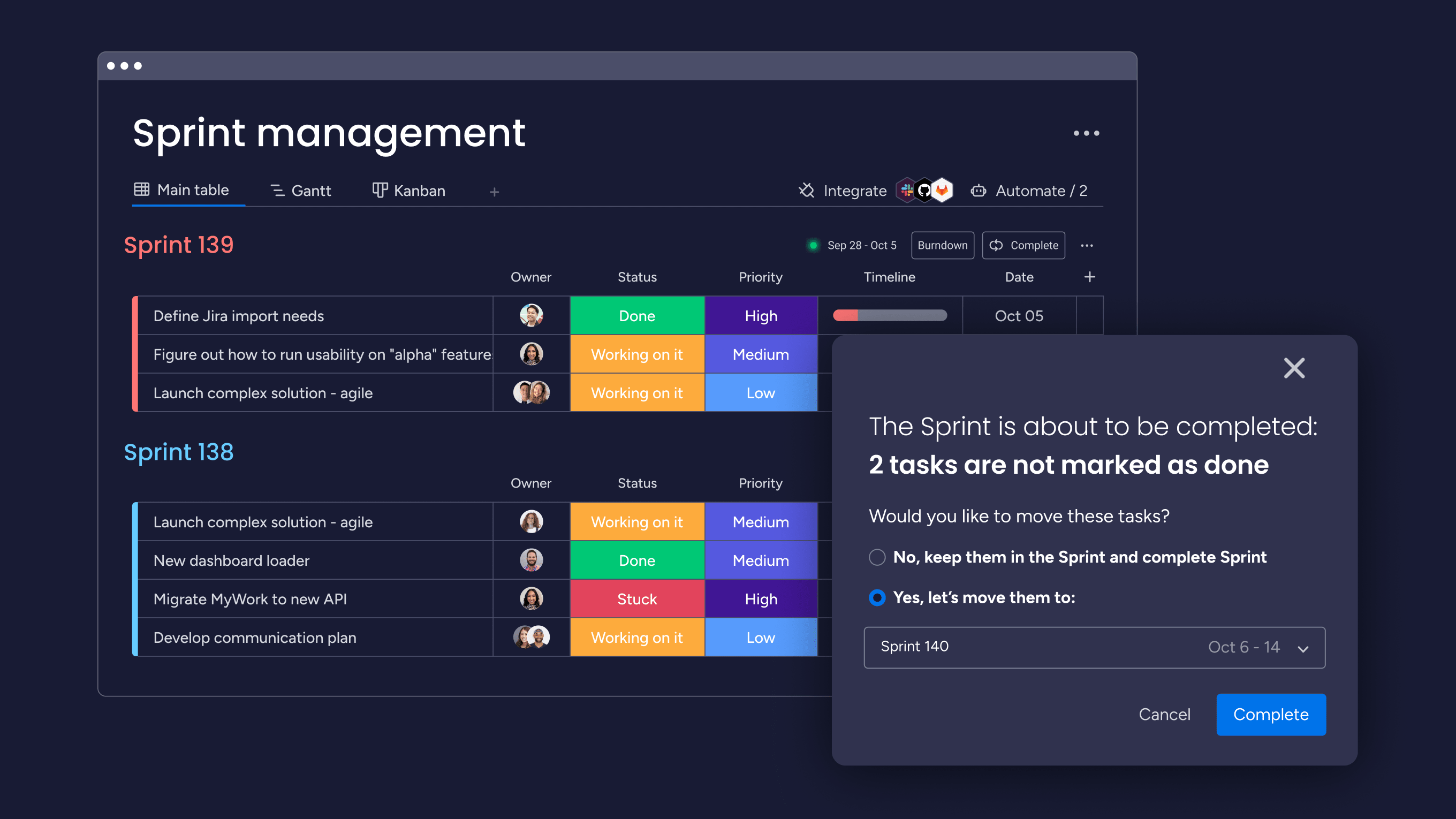Click the three-dot overflow menu top right
Viewport: 1456px width, 819px height.
coord(1087,133)
